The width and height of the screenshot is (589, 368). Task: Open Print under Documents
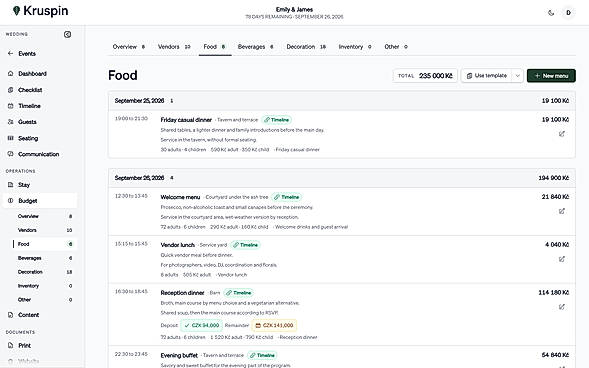click(x=19, y=345)
